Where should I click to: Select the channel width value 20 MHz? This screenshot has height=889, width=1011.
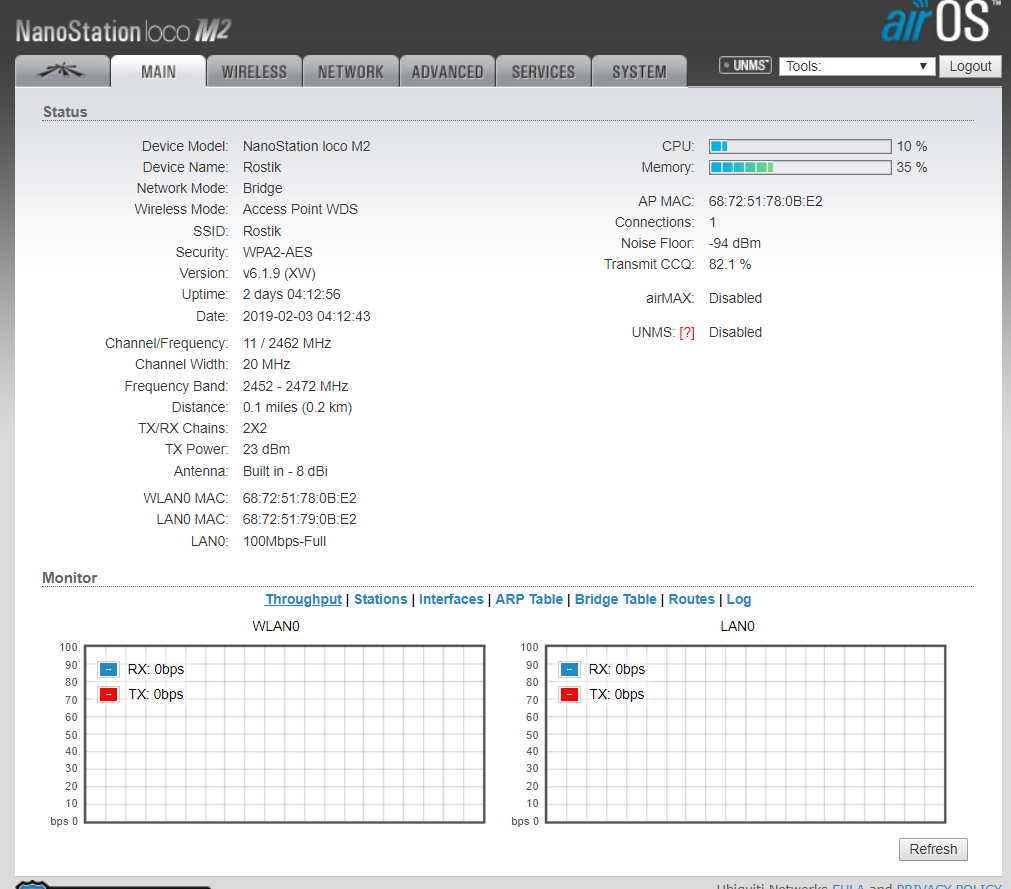(266, 364)
